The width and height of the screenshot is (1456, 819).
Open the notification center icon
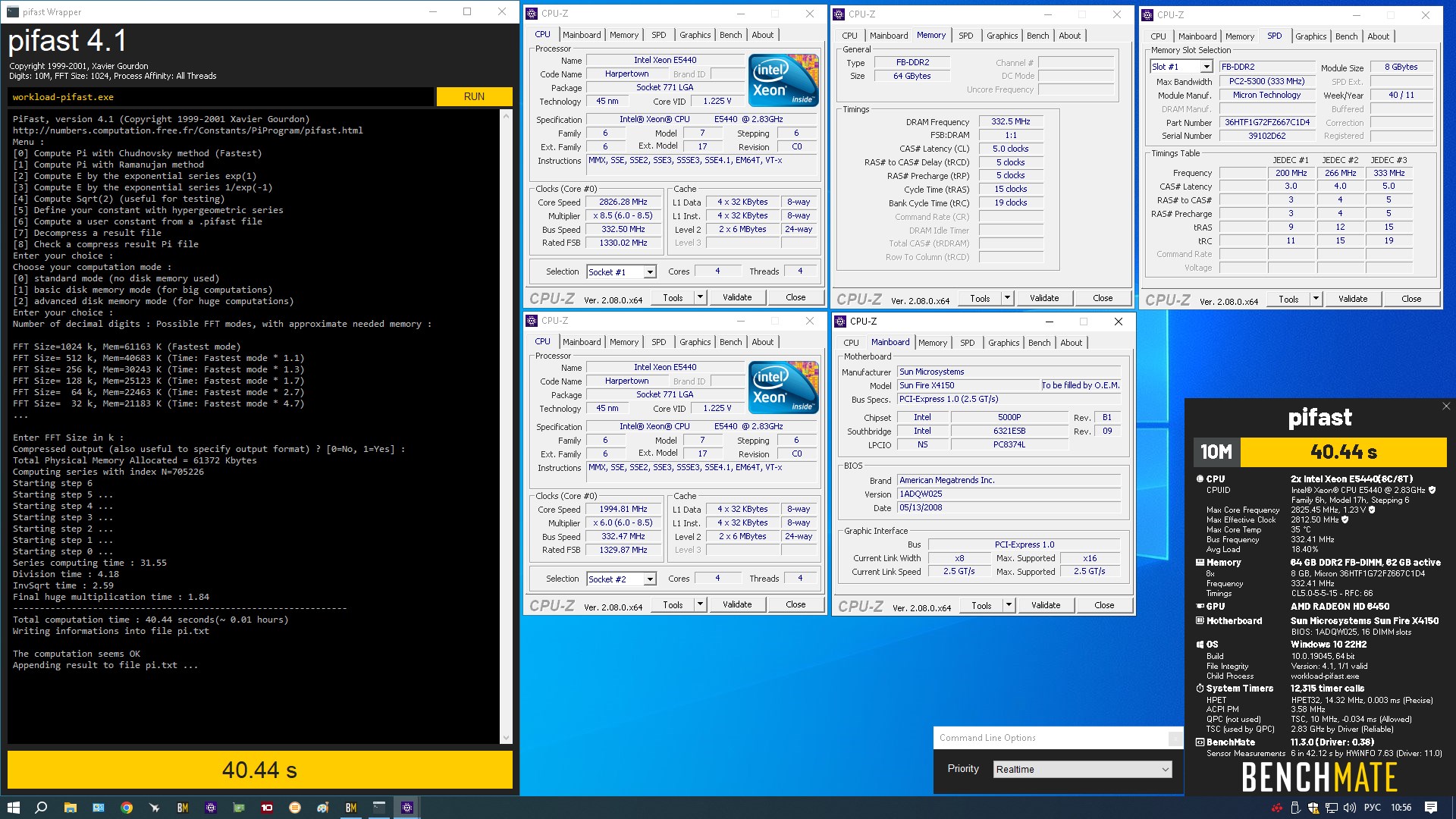[1431, 808]
